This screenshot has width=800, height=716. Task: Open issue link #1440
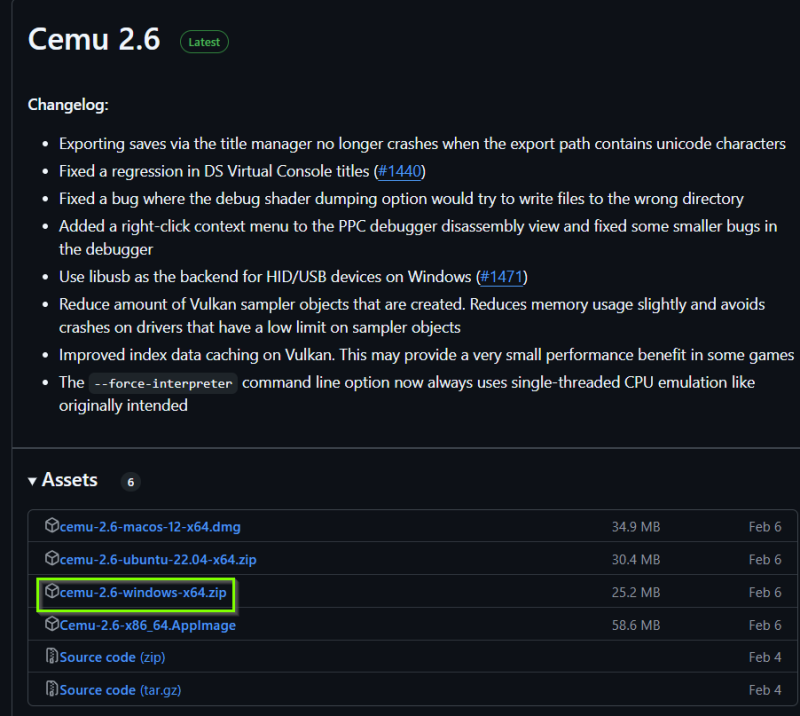(x=400, y=171)
